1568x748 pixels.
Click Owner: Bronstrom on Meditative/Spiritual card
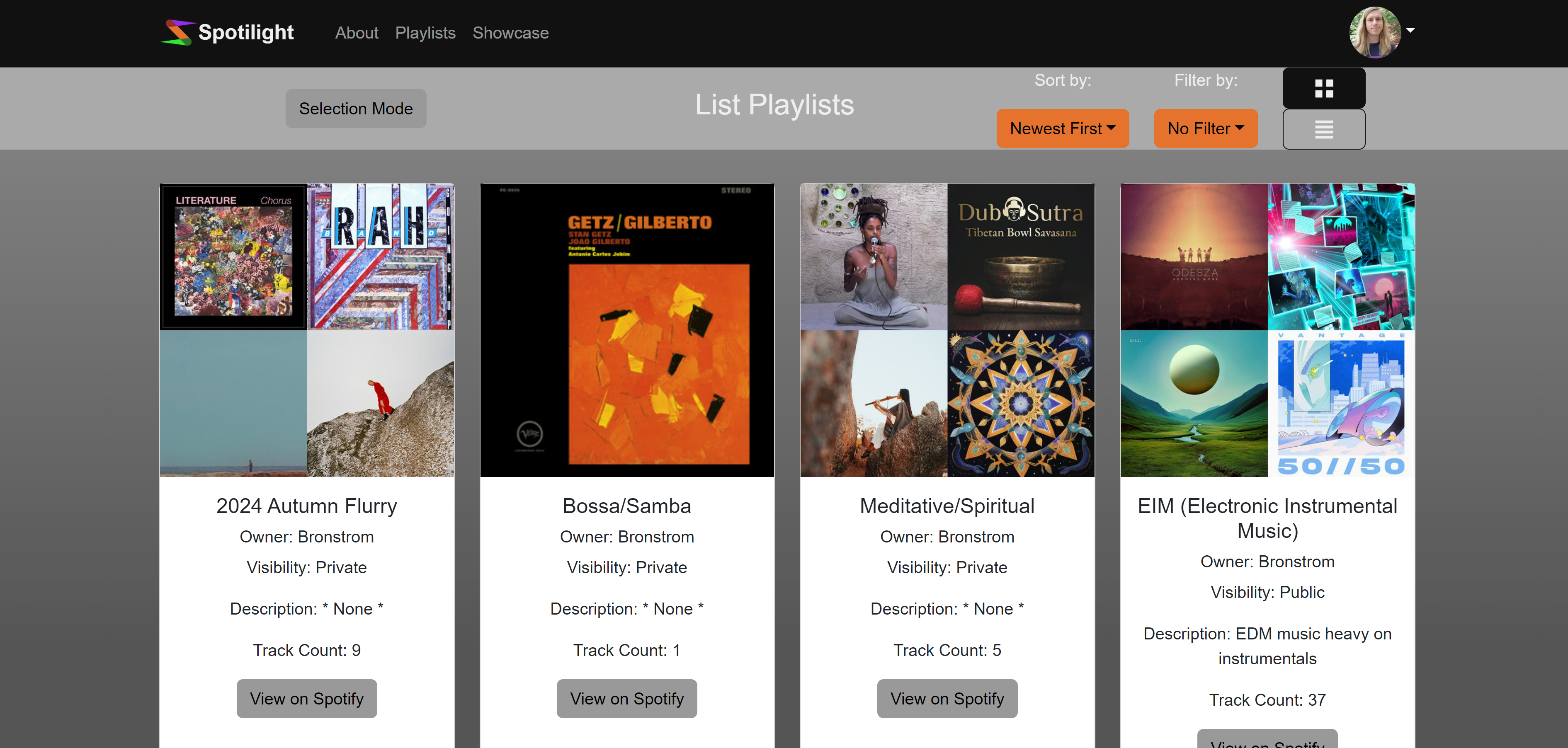click(947, 537)
